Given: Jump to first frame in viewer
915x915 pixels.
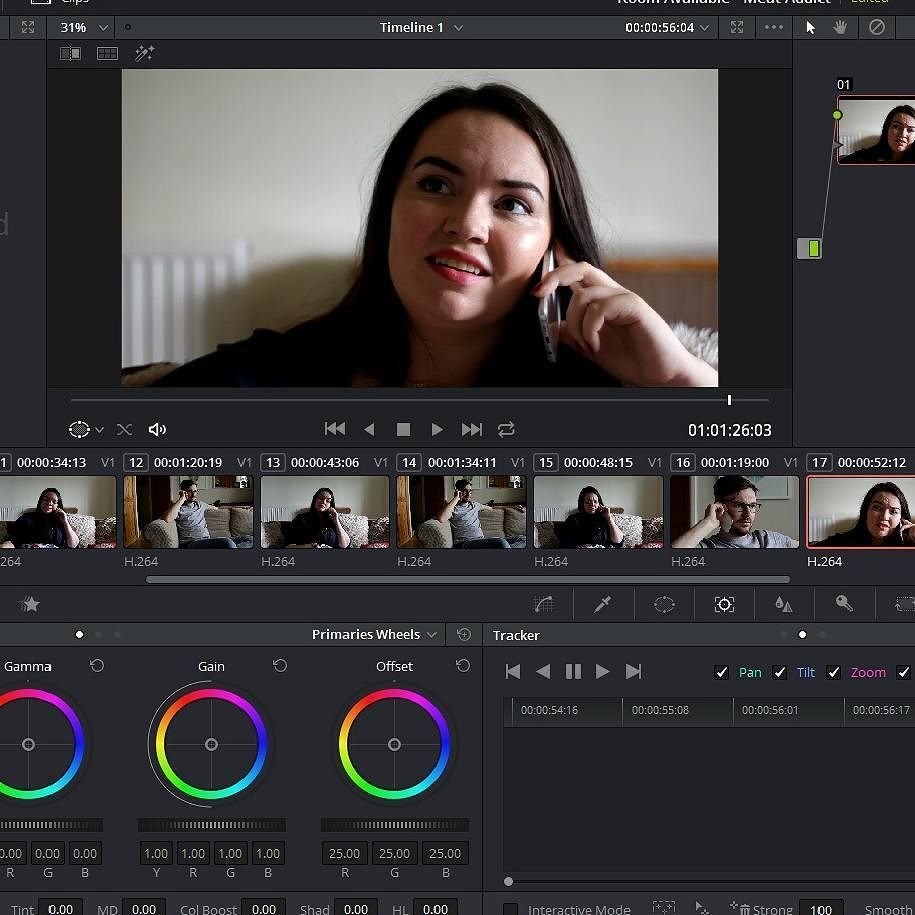Looking at the screenshot, I should click(x=335, y=429).
